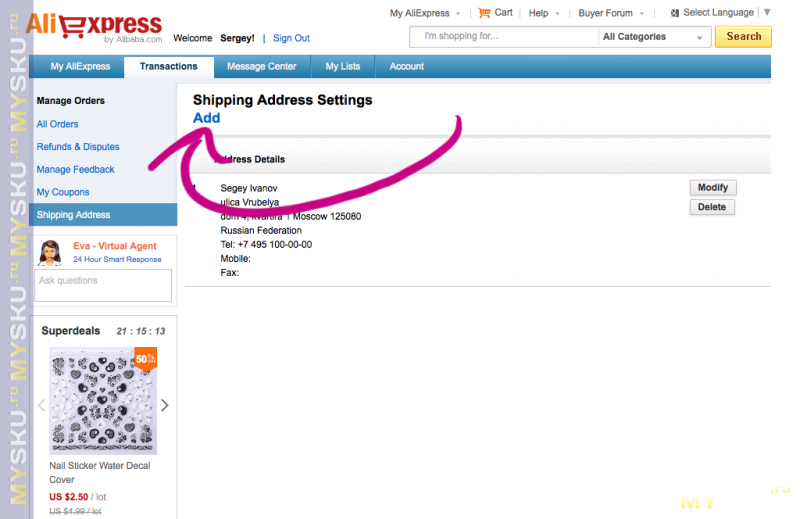Open the Nail Sticker product thumbnail
Viewport: 800px width, 519px height.
[x=103, y=402]
